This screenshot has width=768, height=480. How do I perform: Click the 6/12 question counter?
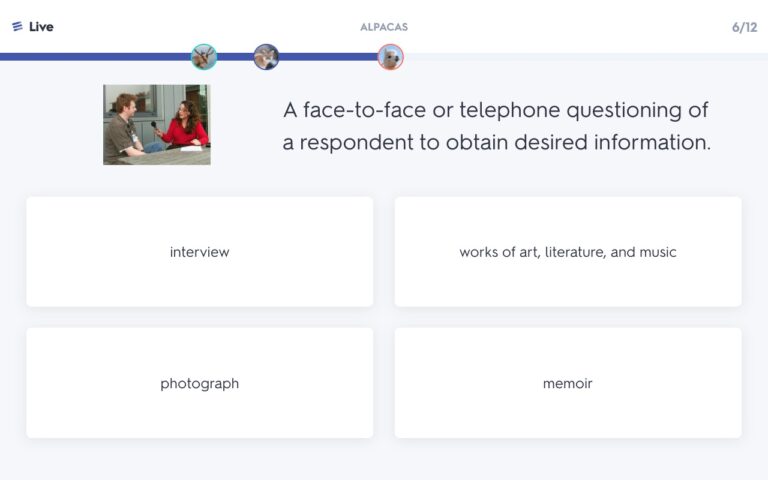pos(744,27)
